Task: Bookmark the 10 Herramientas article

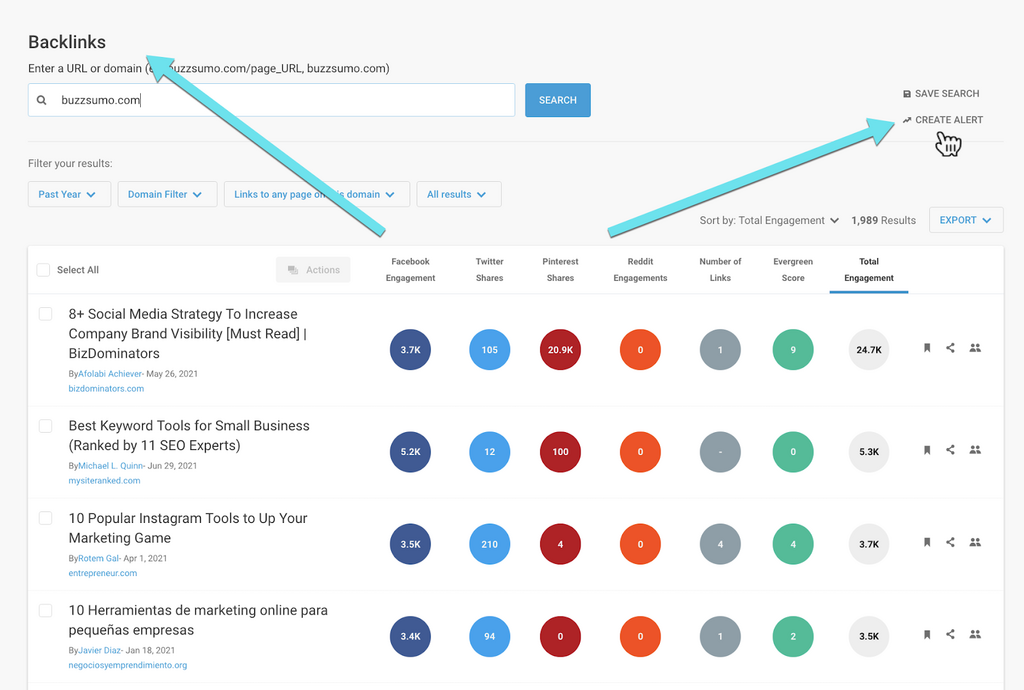Action: (x=927, y=634)
